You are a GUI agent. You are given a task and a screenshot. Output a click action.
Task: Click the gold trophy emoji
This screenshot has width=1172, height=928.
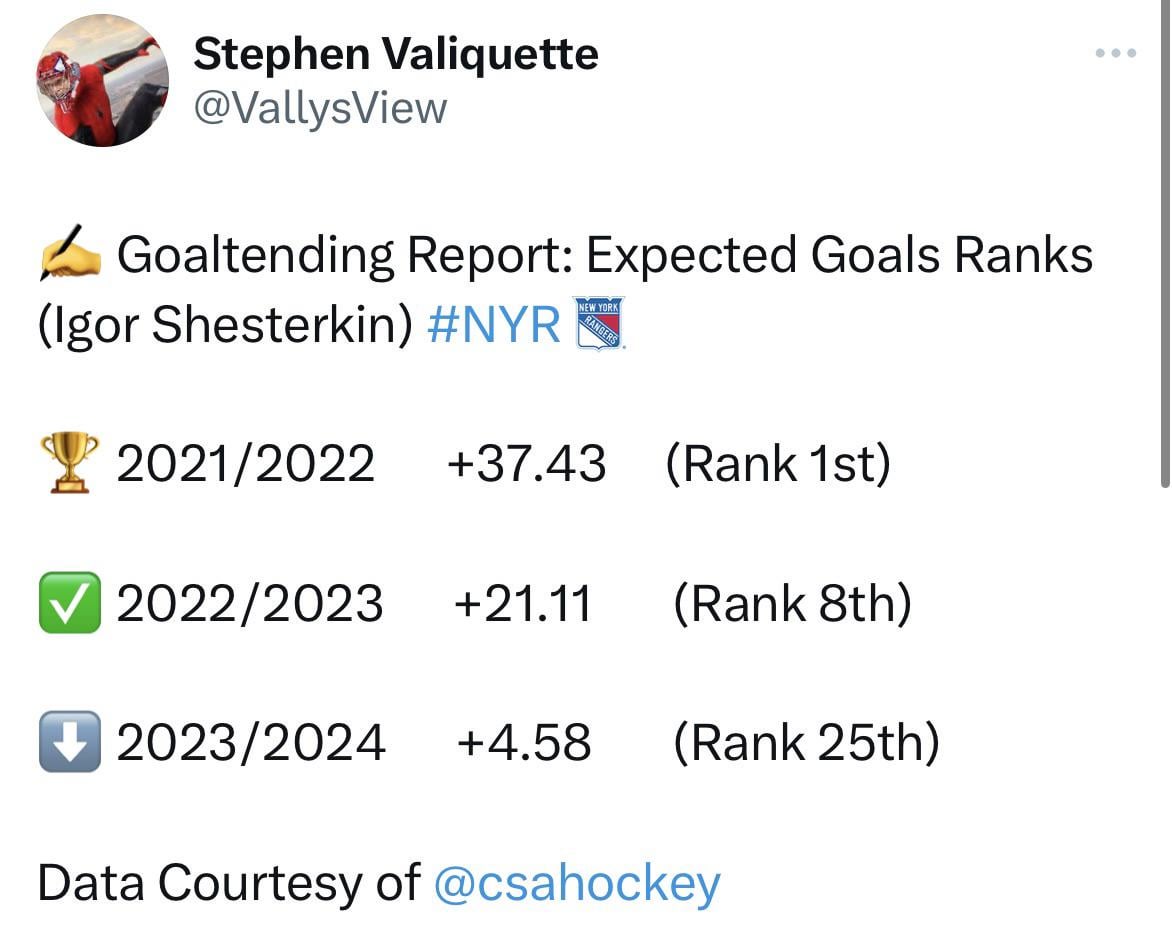pyautogui.click(x=68, y=463)
